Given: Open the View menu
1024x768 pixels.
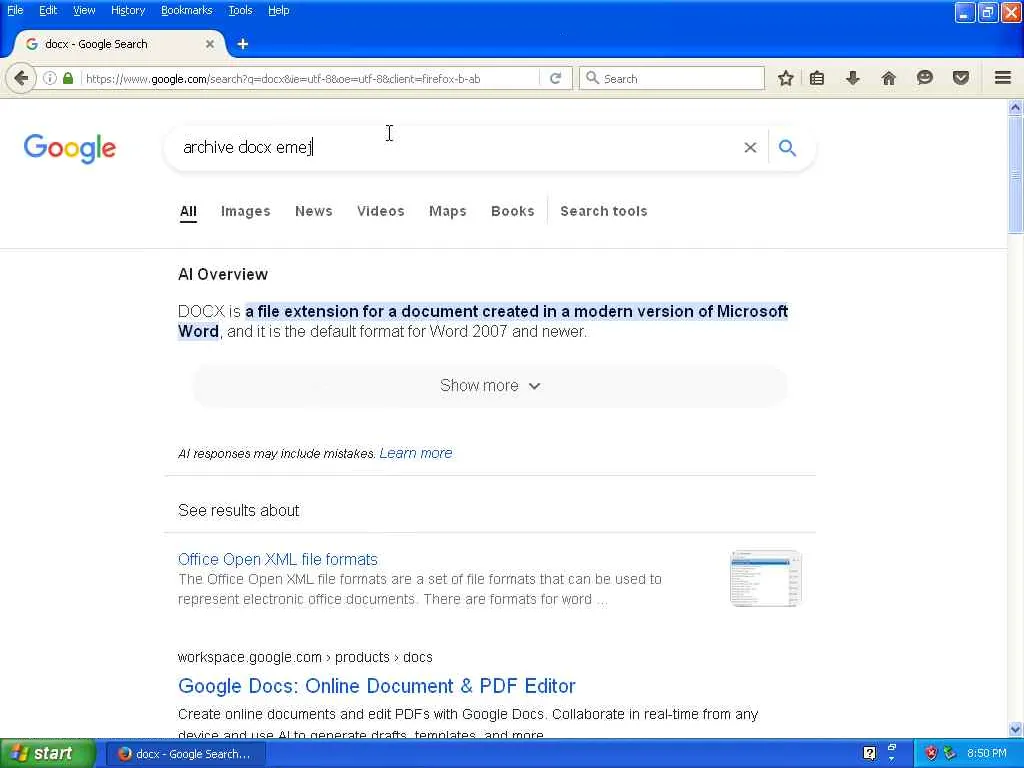Looking at the screenshot, I should pyautogui.click(x=84, y=10).
